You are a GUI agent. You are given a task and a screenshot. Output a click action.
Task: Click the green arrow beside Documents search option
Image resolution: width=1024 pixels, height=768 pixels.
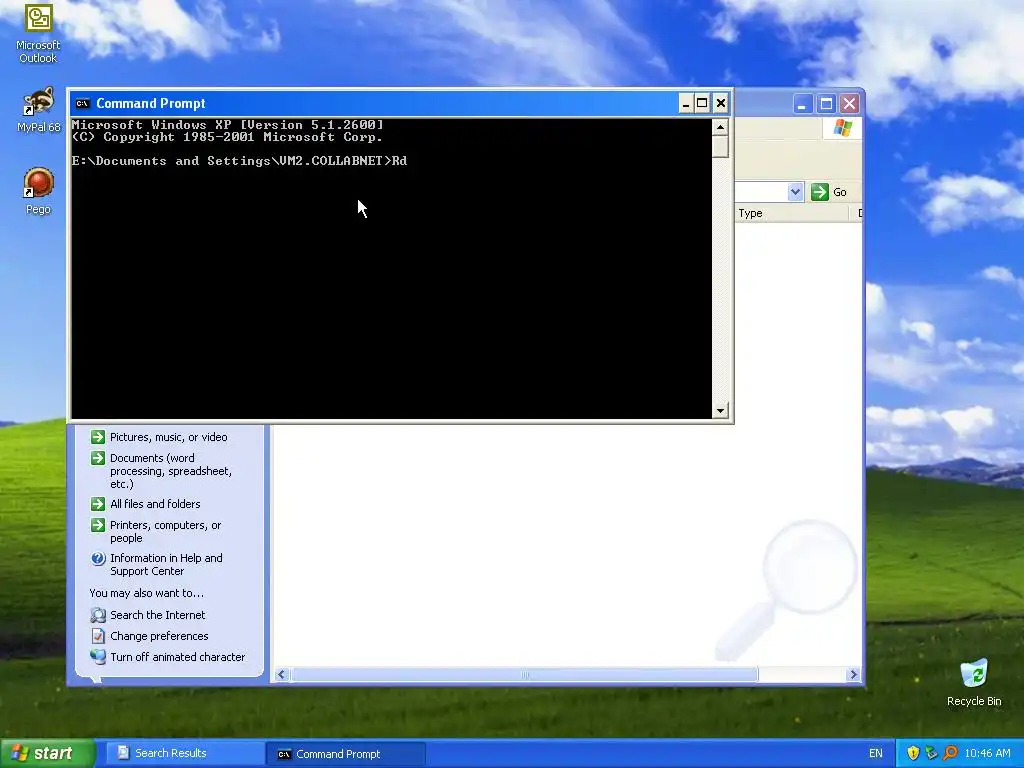pos(98,458)
